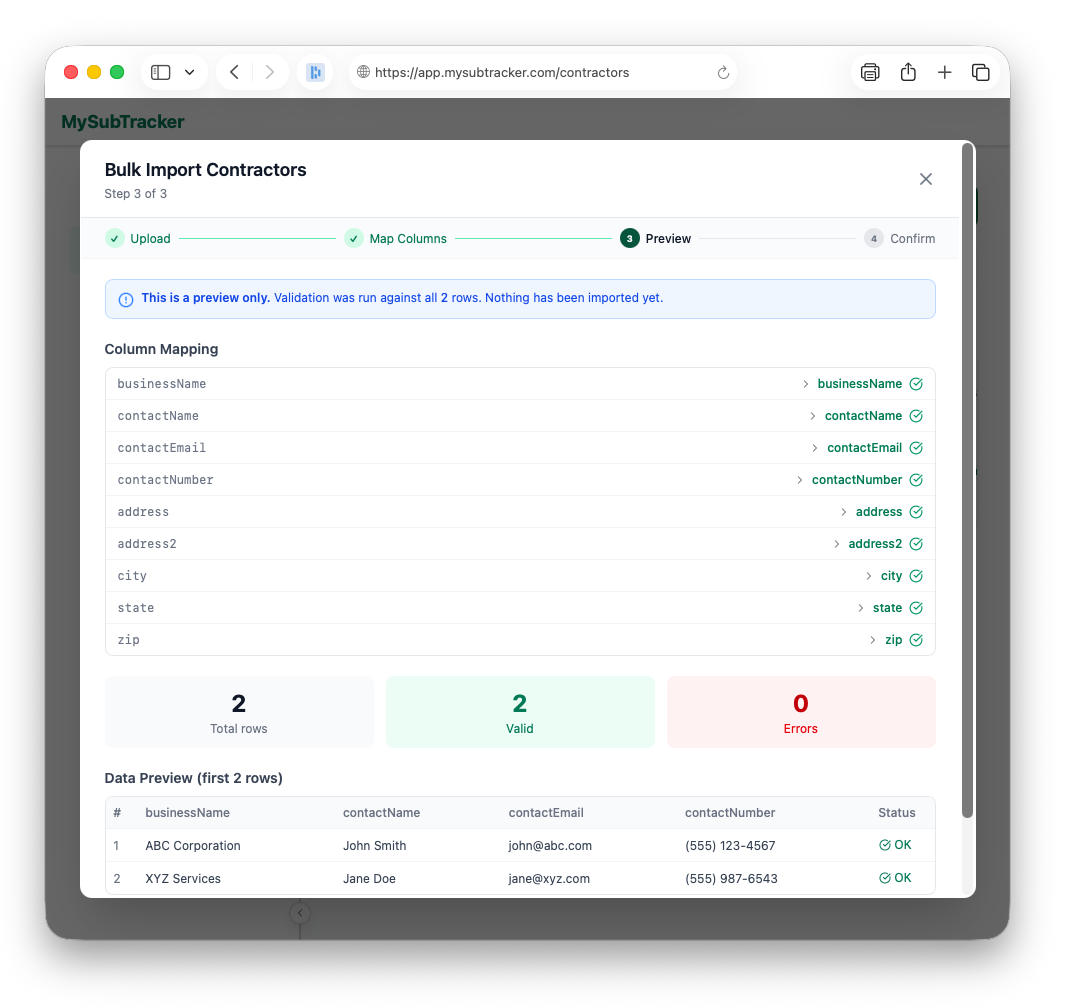This screenshot has height=1008, width=1070.
Task: Click the Map Columns checkmark icon
Action: [353, 239]
